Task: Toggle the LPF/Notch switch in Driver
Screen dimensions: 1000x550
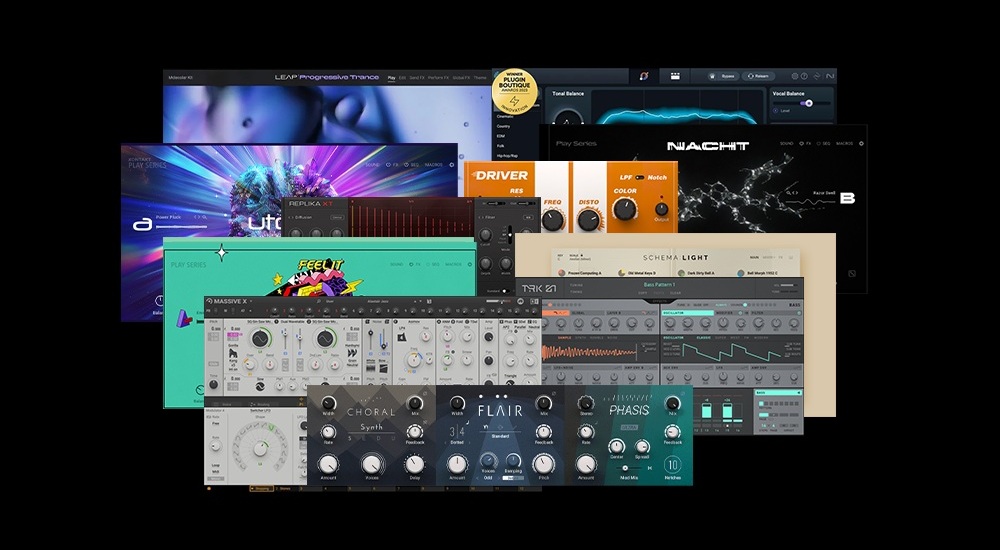Action: pos(640,177)
